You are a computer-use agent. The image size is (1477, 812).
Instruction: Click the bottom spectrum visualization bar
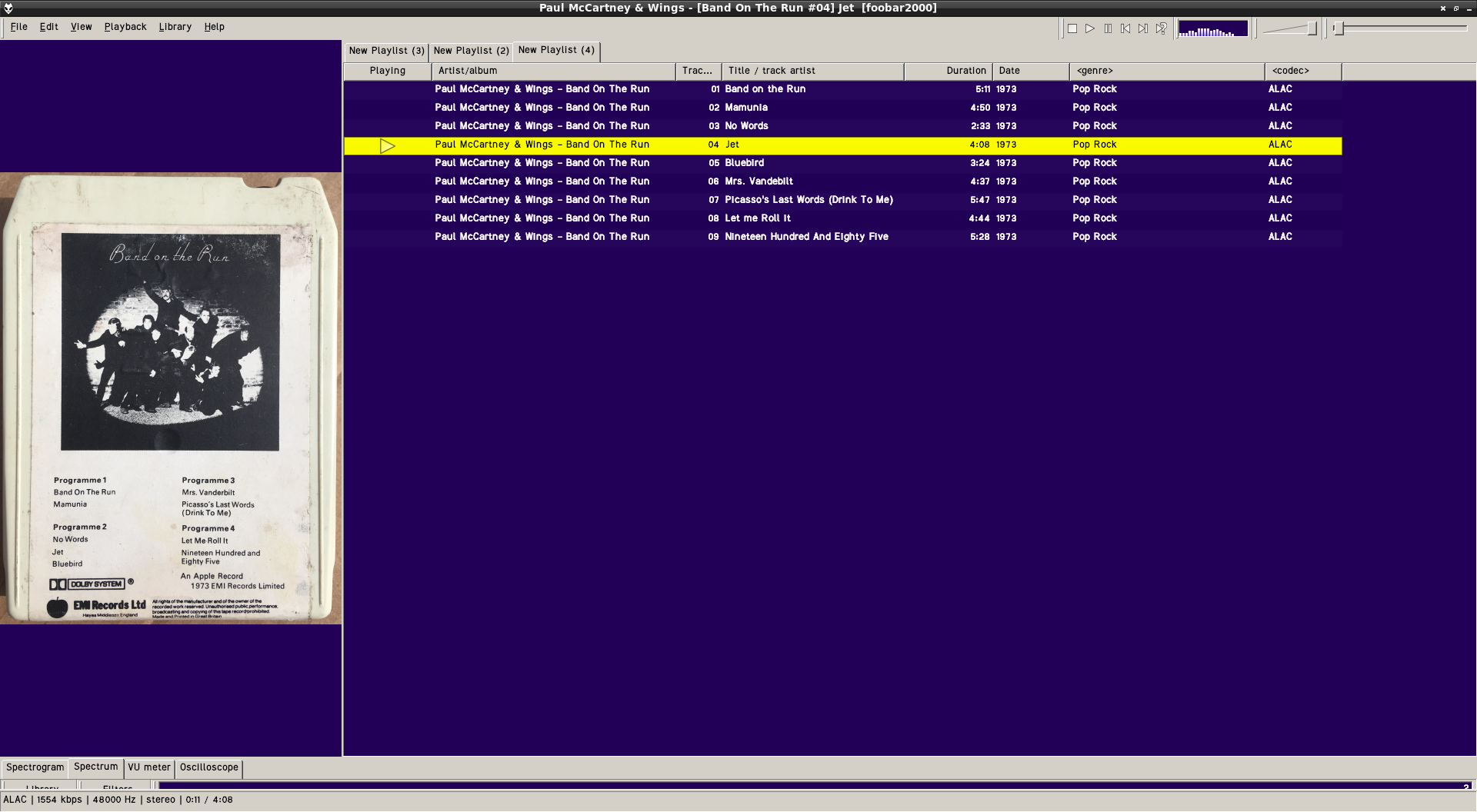point(816,786)
